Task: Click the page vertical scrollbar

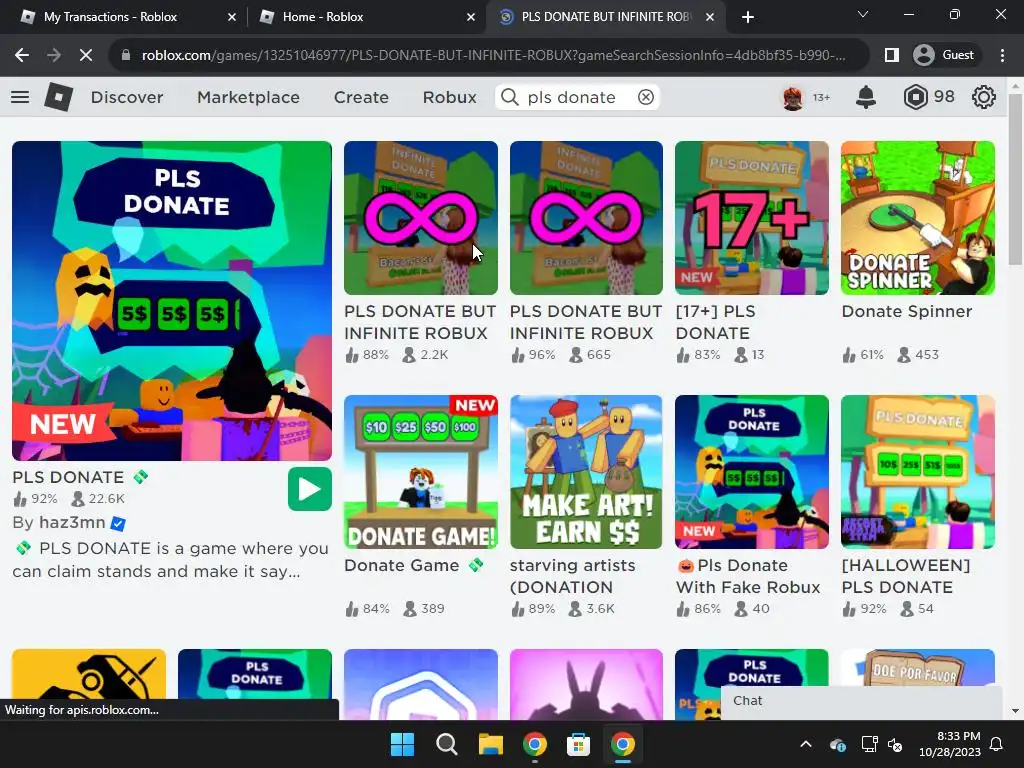Action: (x=1015, y=180)
